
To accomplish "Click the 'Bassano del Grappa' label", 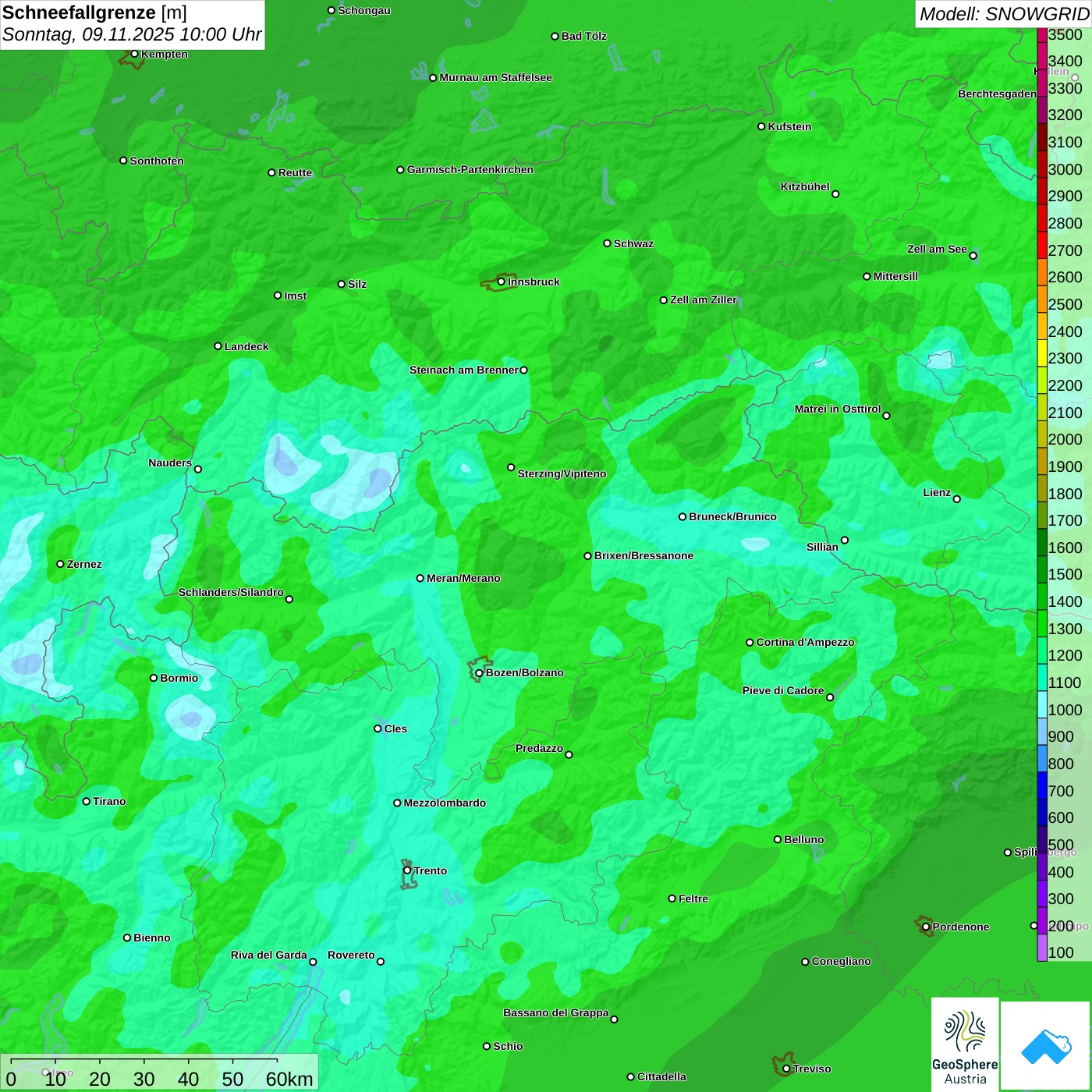I will tap(556, 1012).
